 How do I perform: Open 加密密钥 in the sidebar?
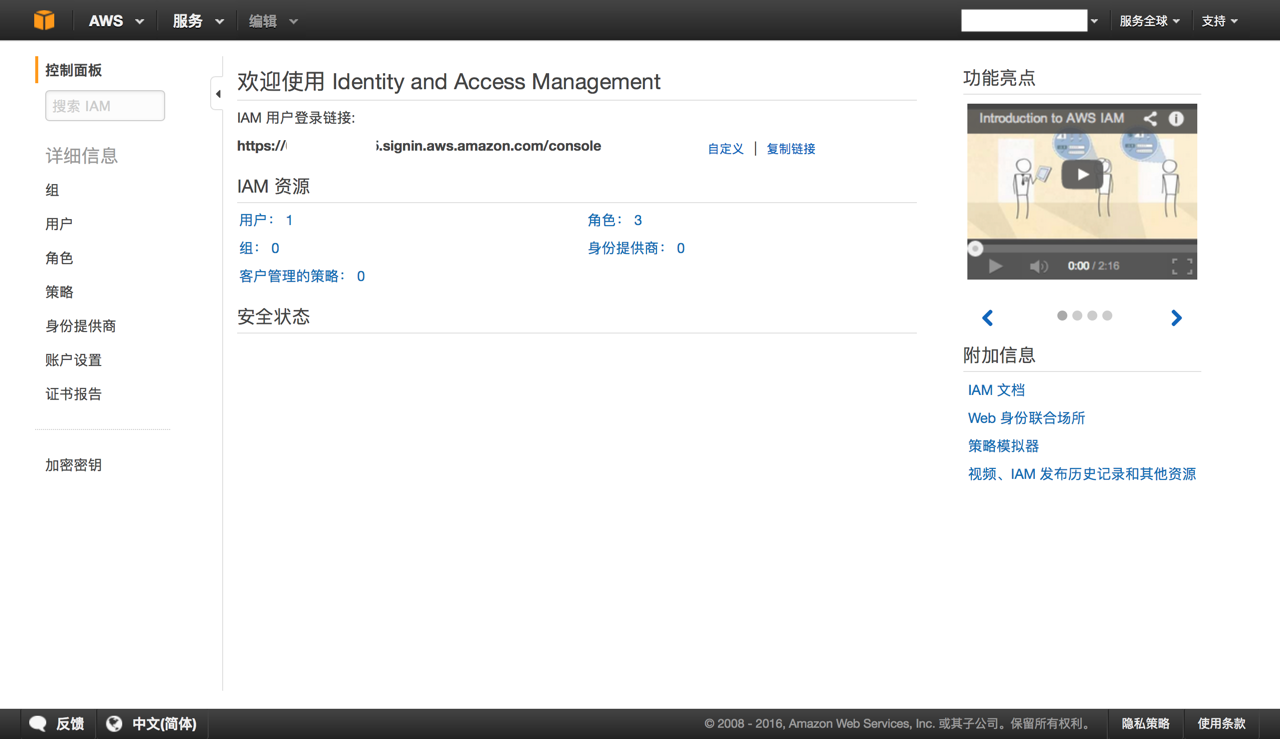(74, 465)
